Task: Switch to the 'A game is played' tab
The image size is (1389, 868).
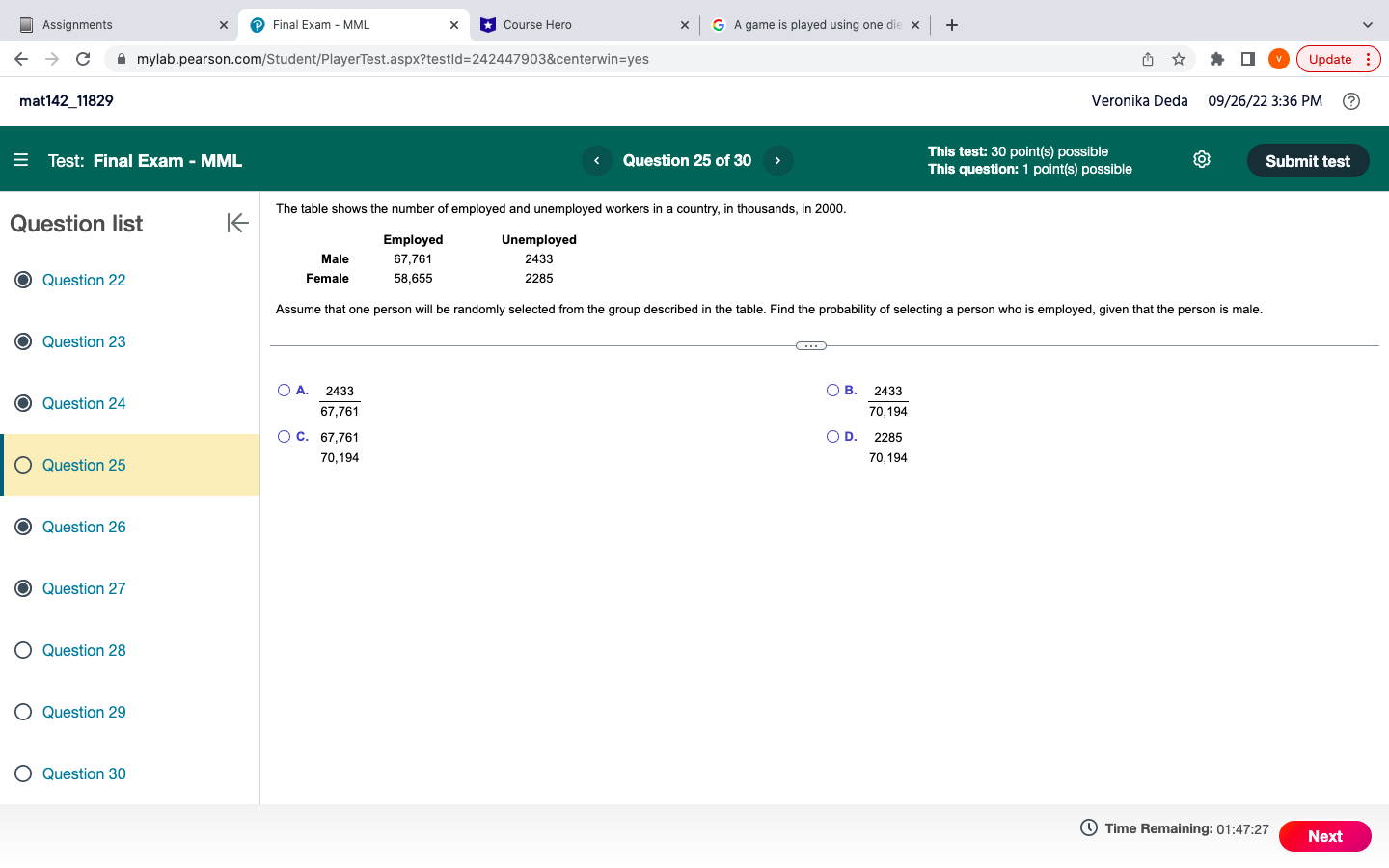Action: point(815,25)
